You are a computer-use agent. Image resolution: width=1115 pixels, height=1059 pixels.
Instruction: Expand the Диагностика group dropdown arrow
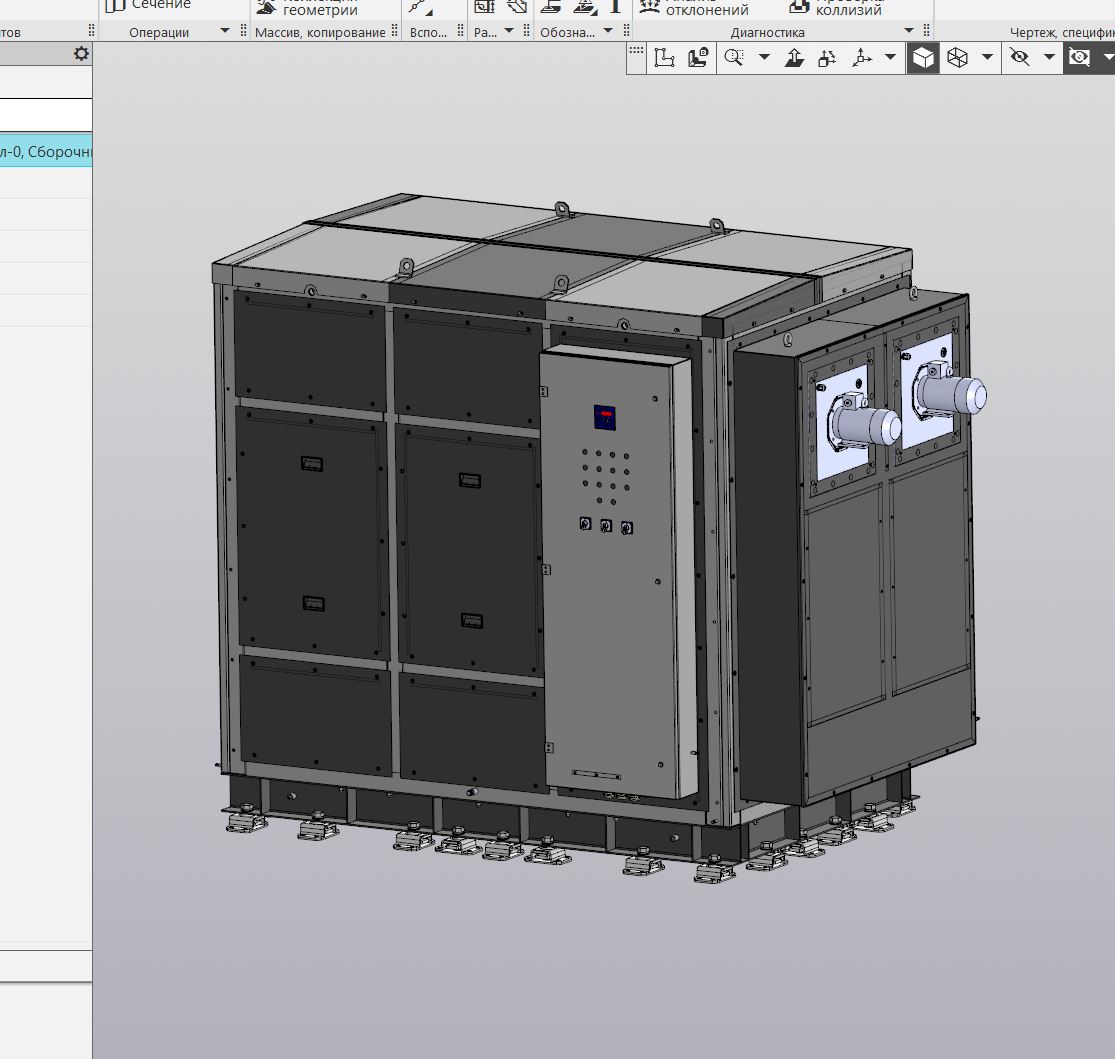coord(909,32)
